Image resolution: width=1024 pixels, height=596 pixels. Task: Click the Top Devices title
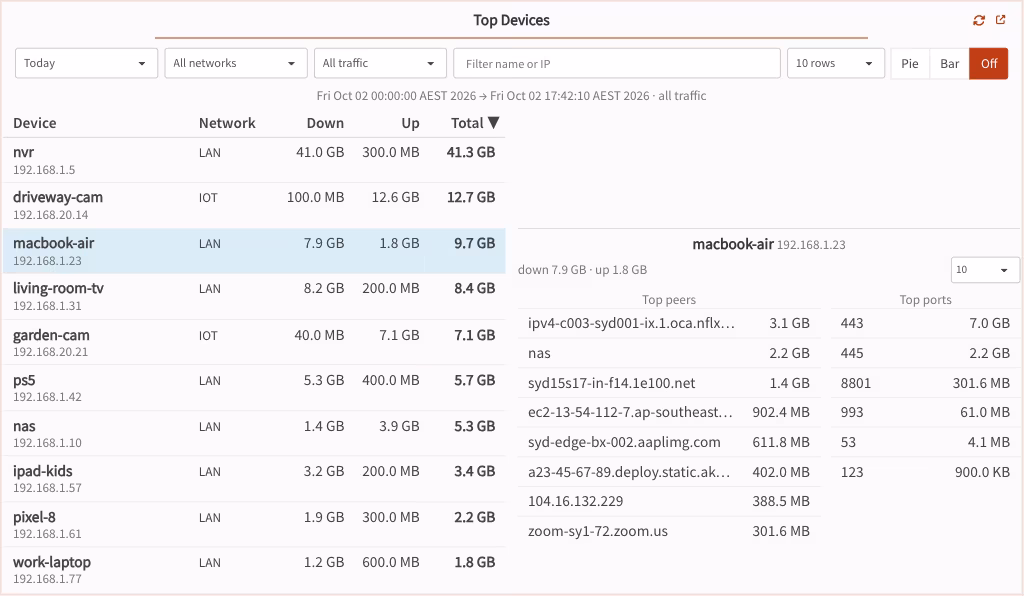(x=511, y=20)
